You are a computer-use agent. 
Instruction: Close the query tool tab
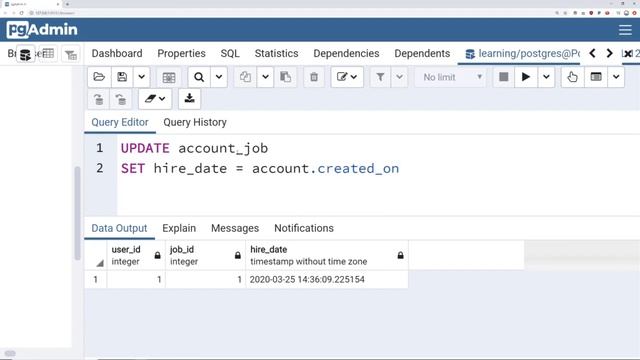[629, 53]
